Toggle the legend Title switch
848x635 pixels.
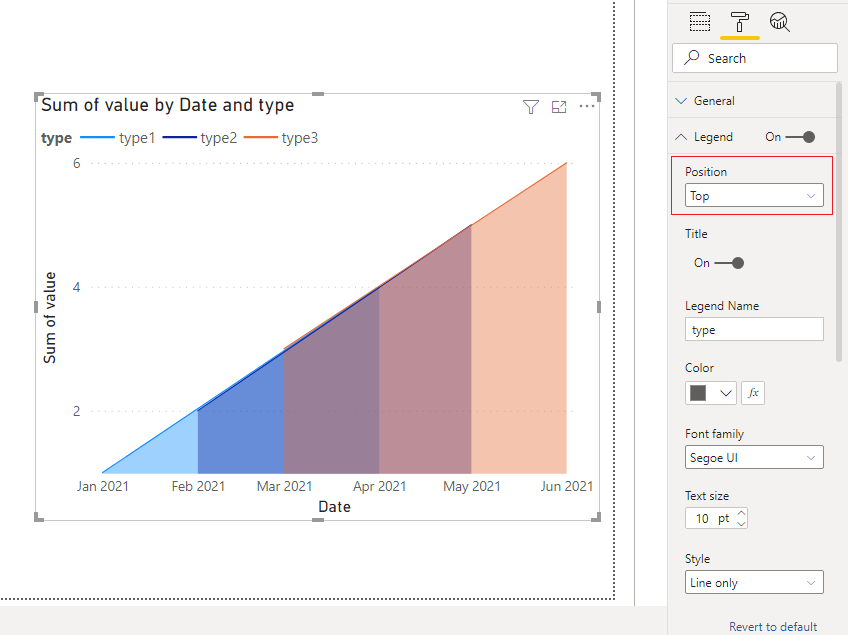pos(729,263)
